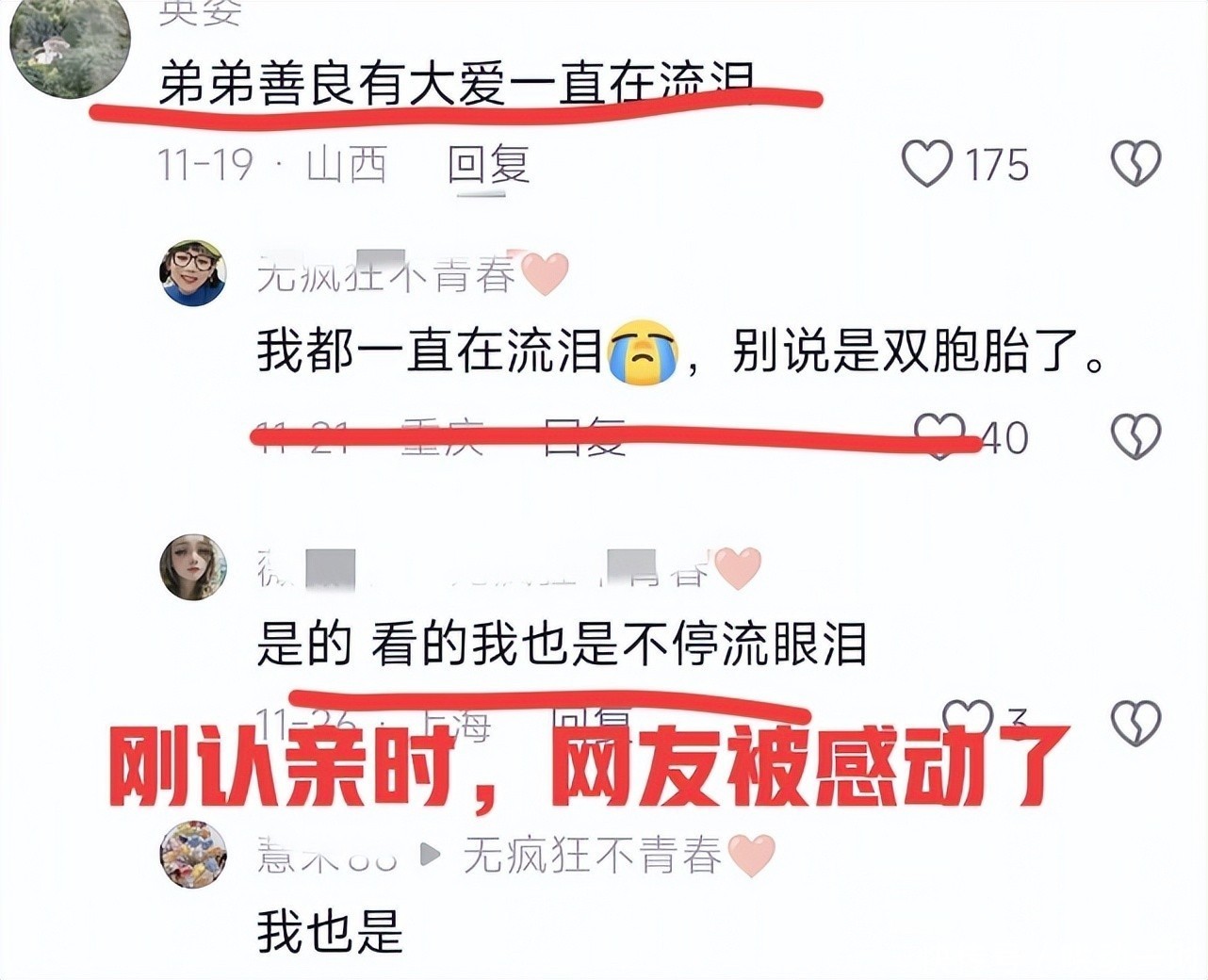Open replied-to user 无疯狂不青春 in last reply
Screen dimensions: 1208x980
click(x=592, y=855)
